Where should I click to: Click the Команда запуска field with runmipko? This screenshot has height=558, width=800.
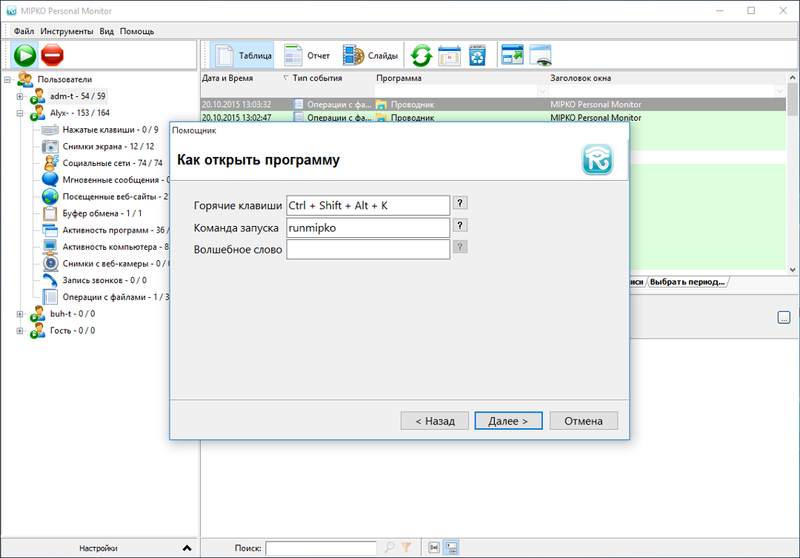coord(368,228)
